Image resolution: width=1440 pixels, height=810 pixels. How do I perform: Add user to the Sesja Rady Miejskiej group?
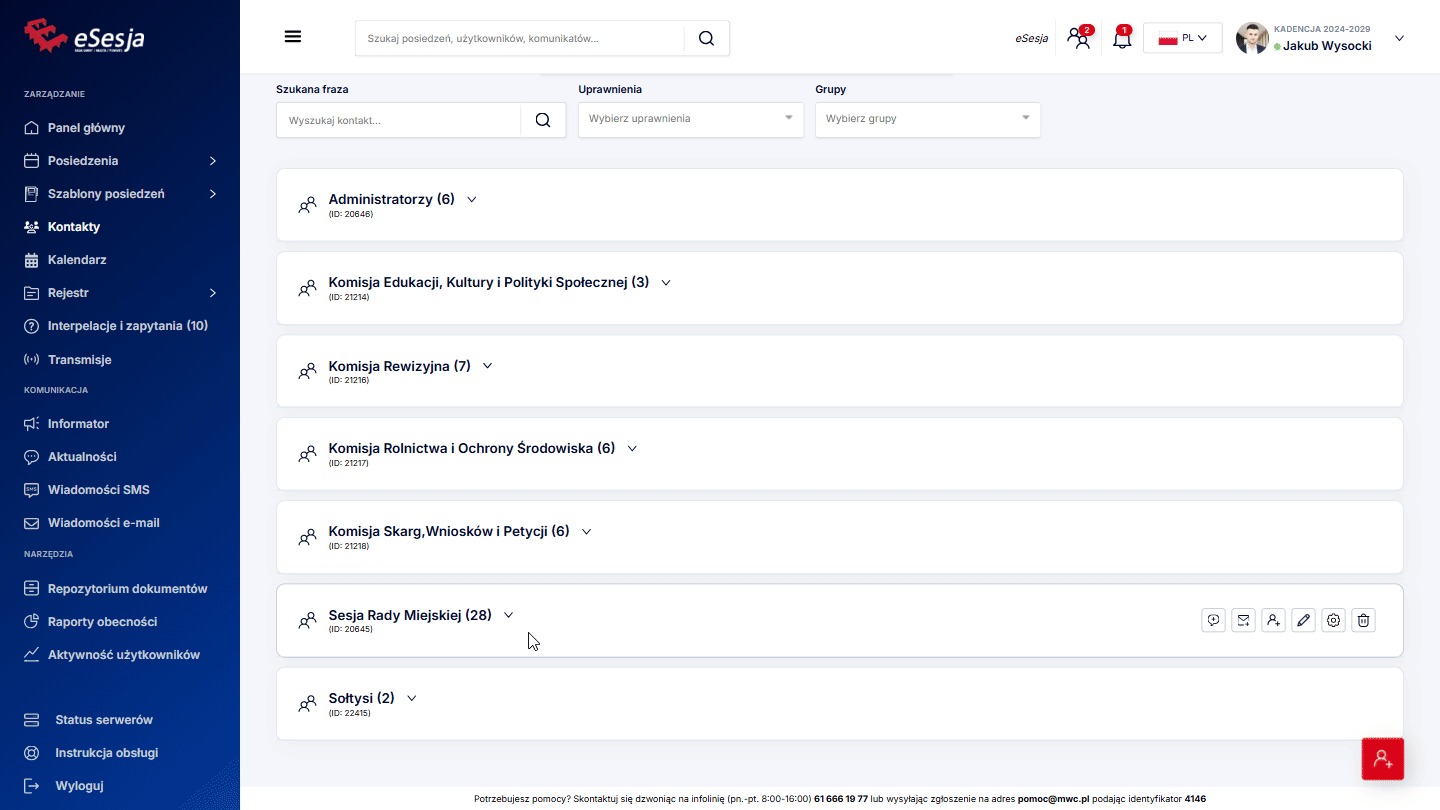click(x=1273, y=620)
